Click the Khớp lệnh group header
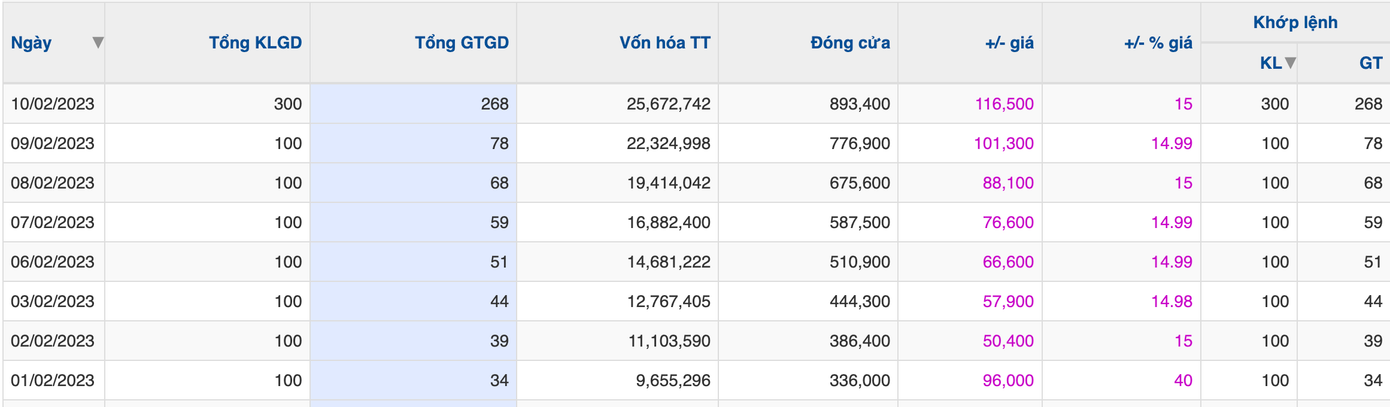Viewport: 1390px width, 407px height. [x=1295, y=22]
